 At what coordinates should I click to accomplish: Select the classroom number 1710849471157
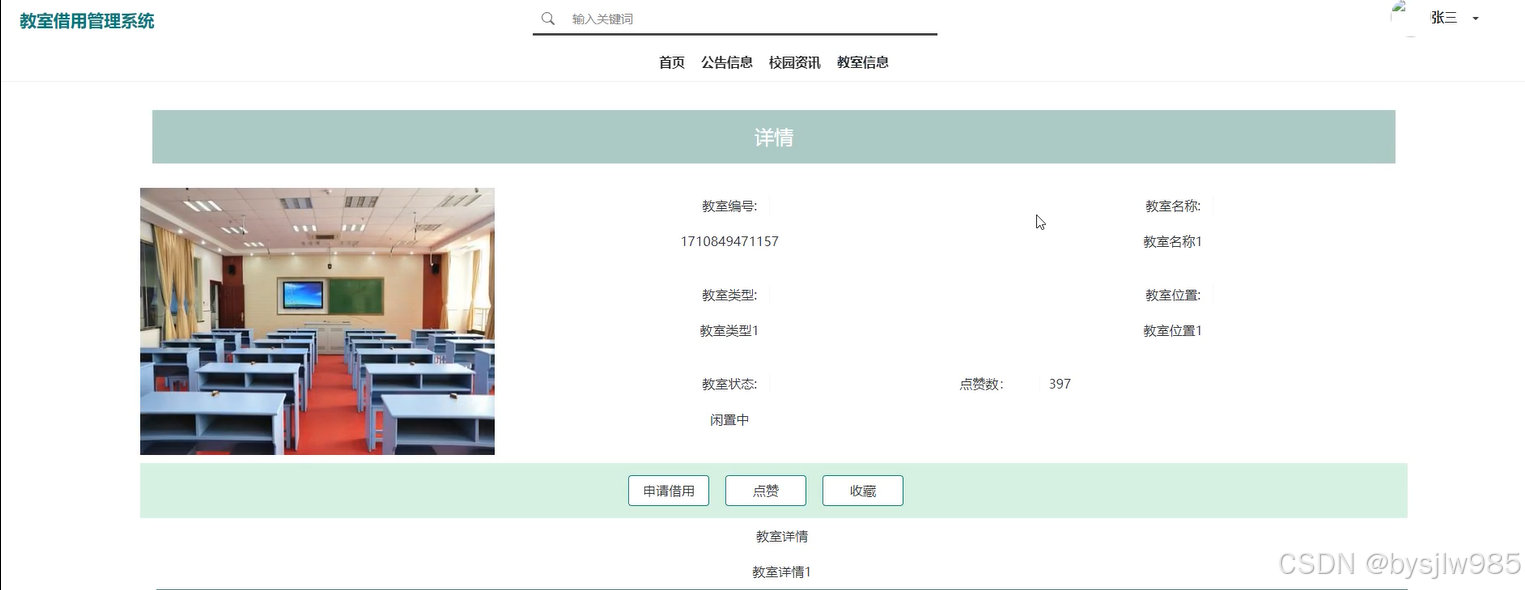[x=730, y=242]
